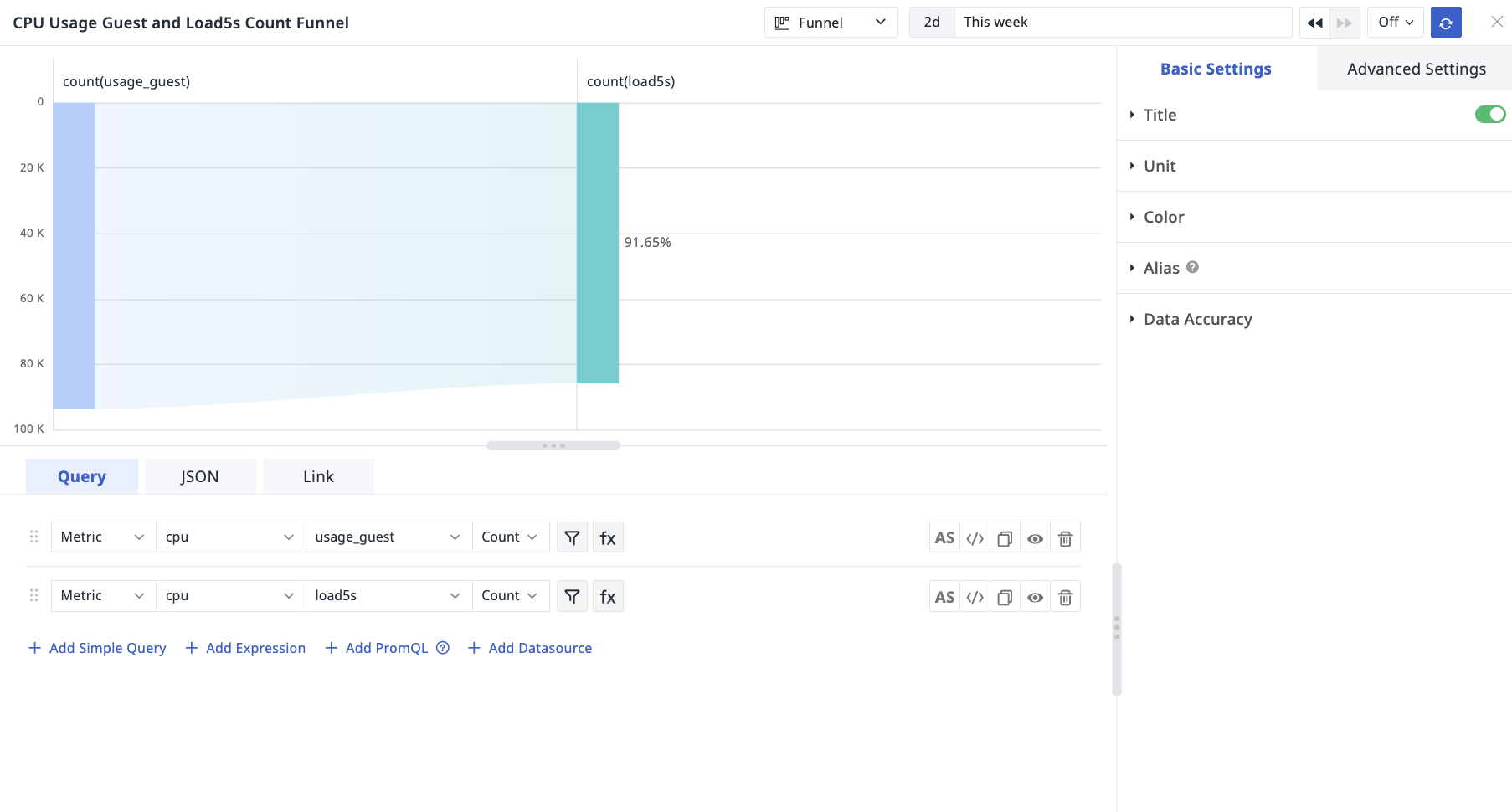Click Add Simple Query
This screenshot has height=812, width=1512.
(97, 648)
